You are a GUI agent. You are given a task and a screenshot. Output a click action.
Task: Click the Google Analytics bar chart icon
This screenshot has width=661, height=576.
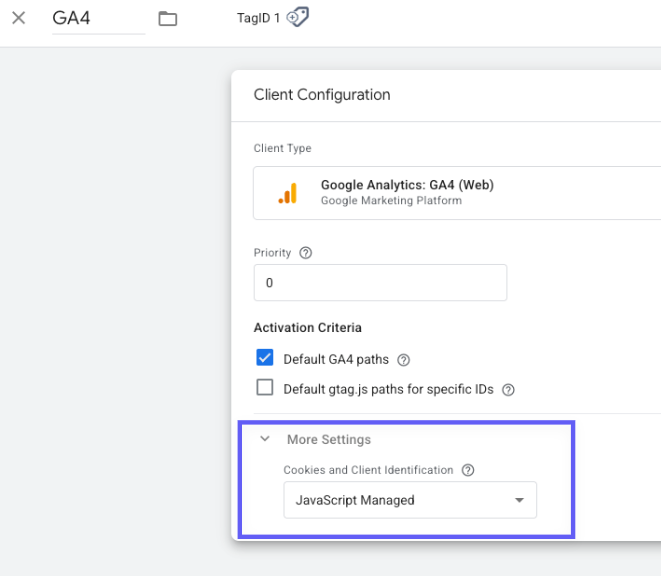[288, 193]
